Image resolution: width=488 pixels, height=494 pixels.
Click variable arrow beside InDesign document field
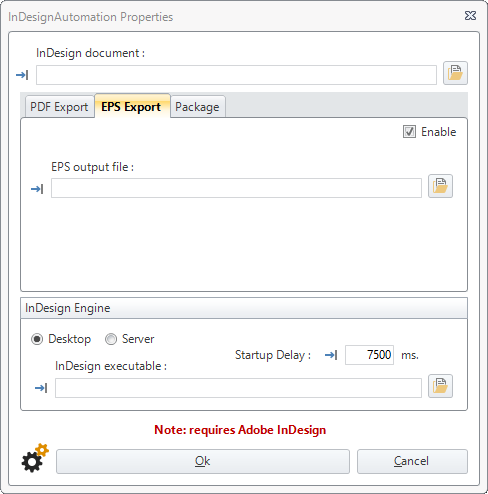coord(22,75)
